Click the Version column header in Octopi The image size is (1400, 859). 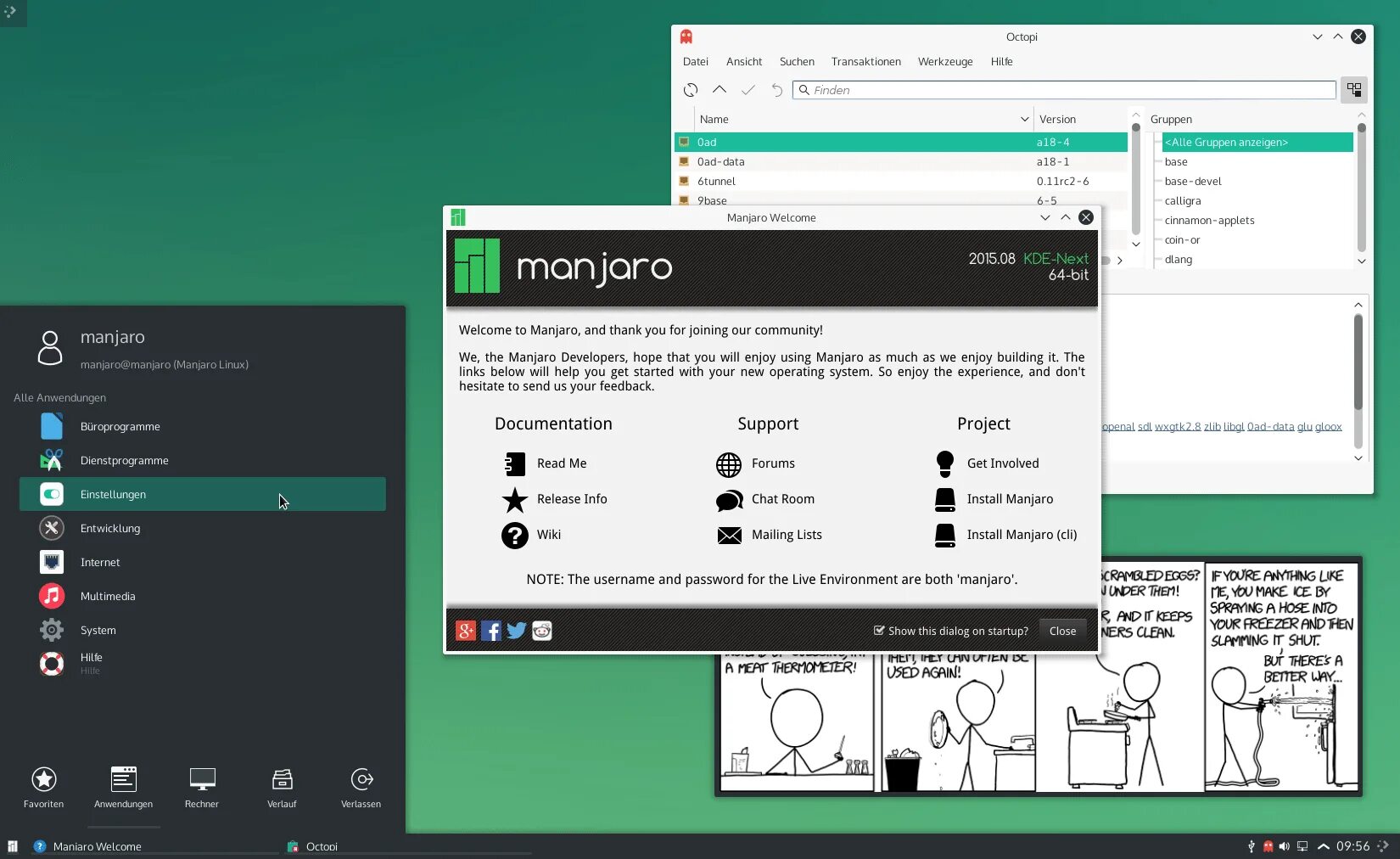1080,120
